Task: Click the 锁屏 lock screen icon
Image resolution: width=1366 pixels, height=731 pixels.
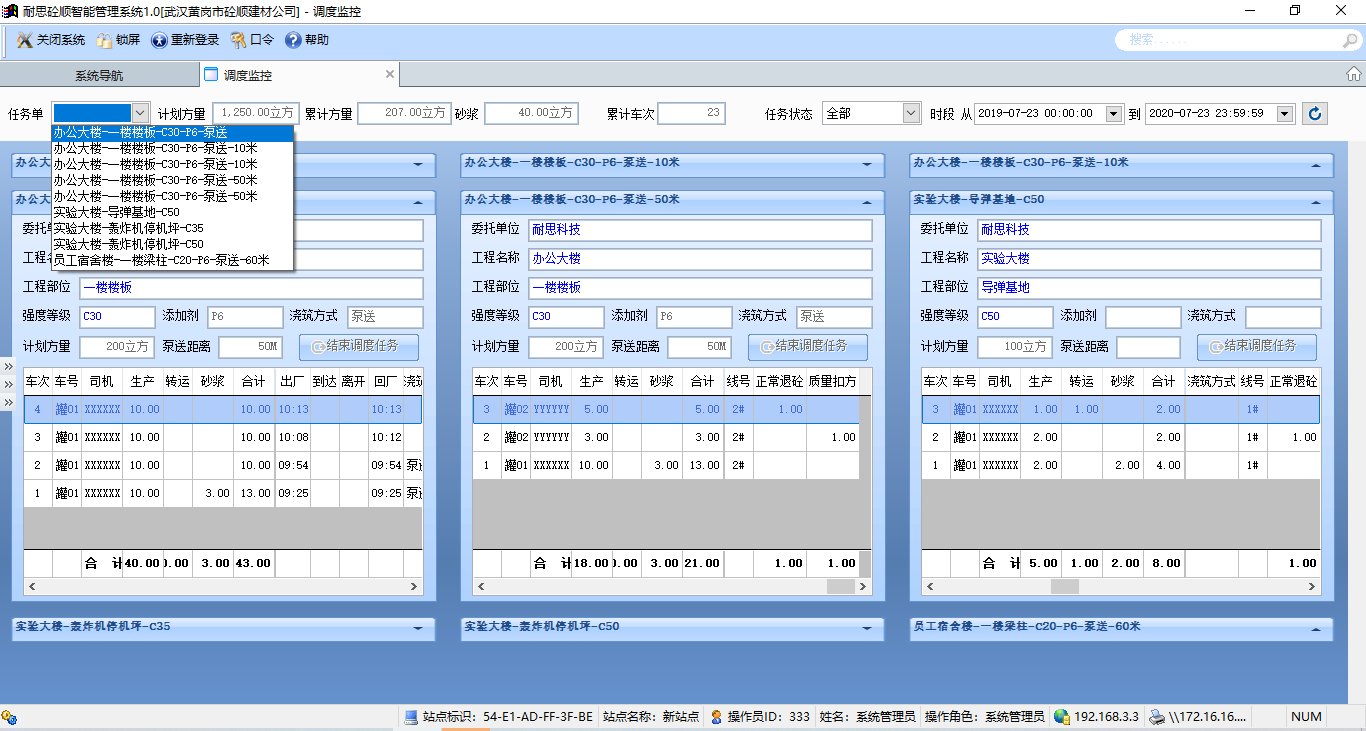Action: (x=104, y=40)
